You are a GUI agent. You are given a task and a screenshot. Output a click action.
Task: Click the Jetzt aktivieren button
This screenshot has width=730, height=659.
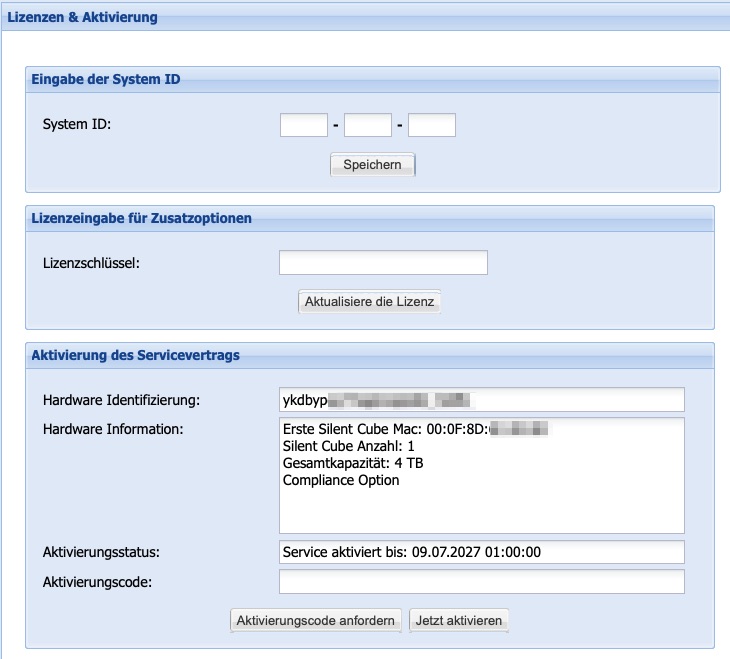460,621
